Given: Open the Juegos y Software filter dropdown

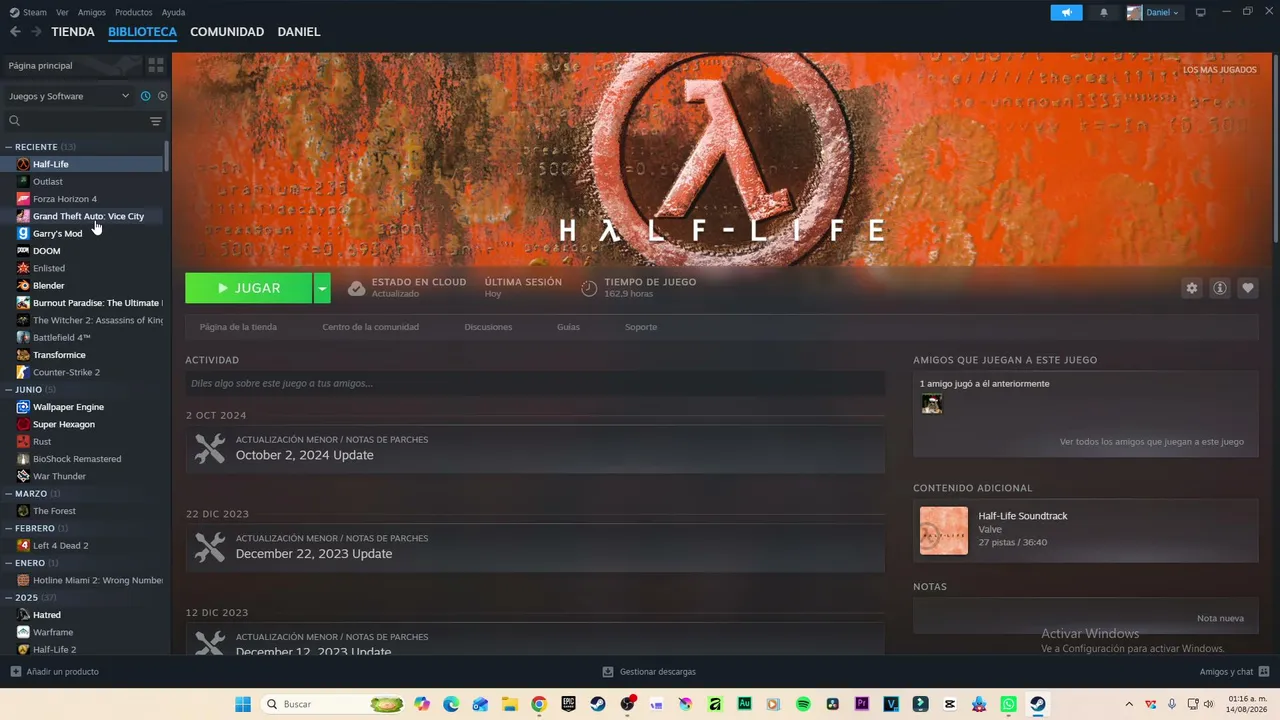Looking at the screenshot, I should click(x=69, y=96).
